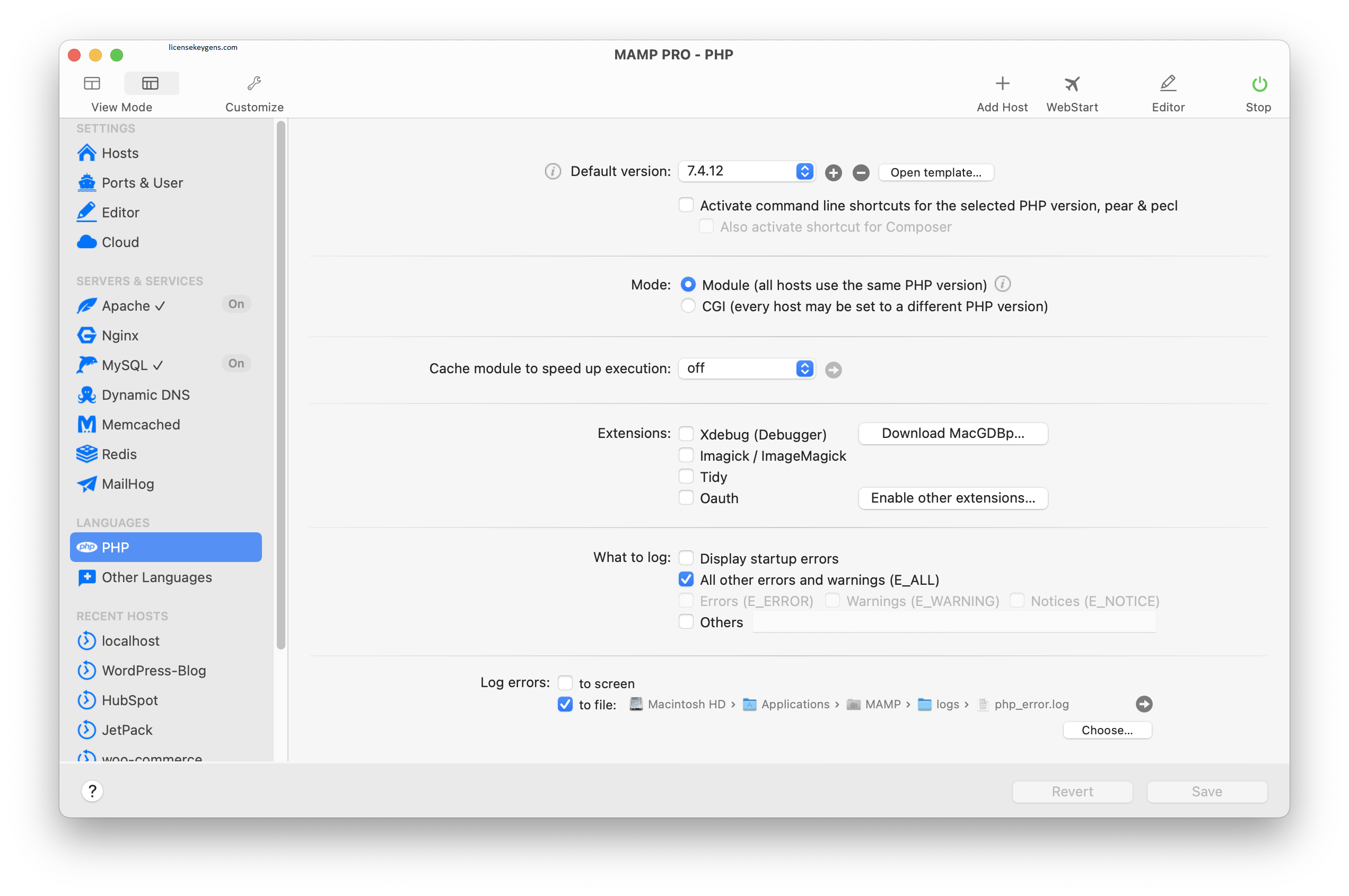The width and height of the screenshot is (1349, 896).
Task: Select the Ports & User settings icon
Action: click(x=88, y=182)
